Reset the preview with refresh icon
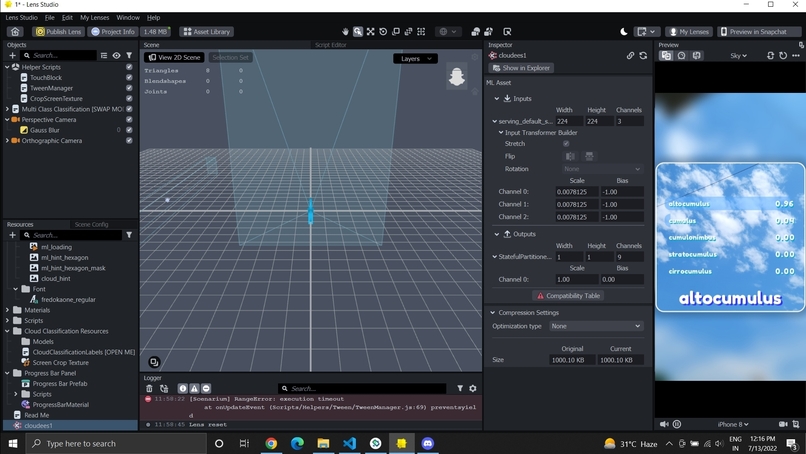This screenshot has width=806, height=454. point(783,55)
